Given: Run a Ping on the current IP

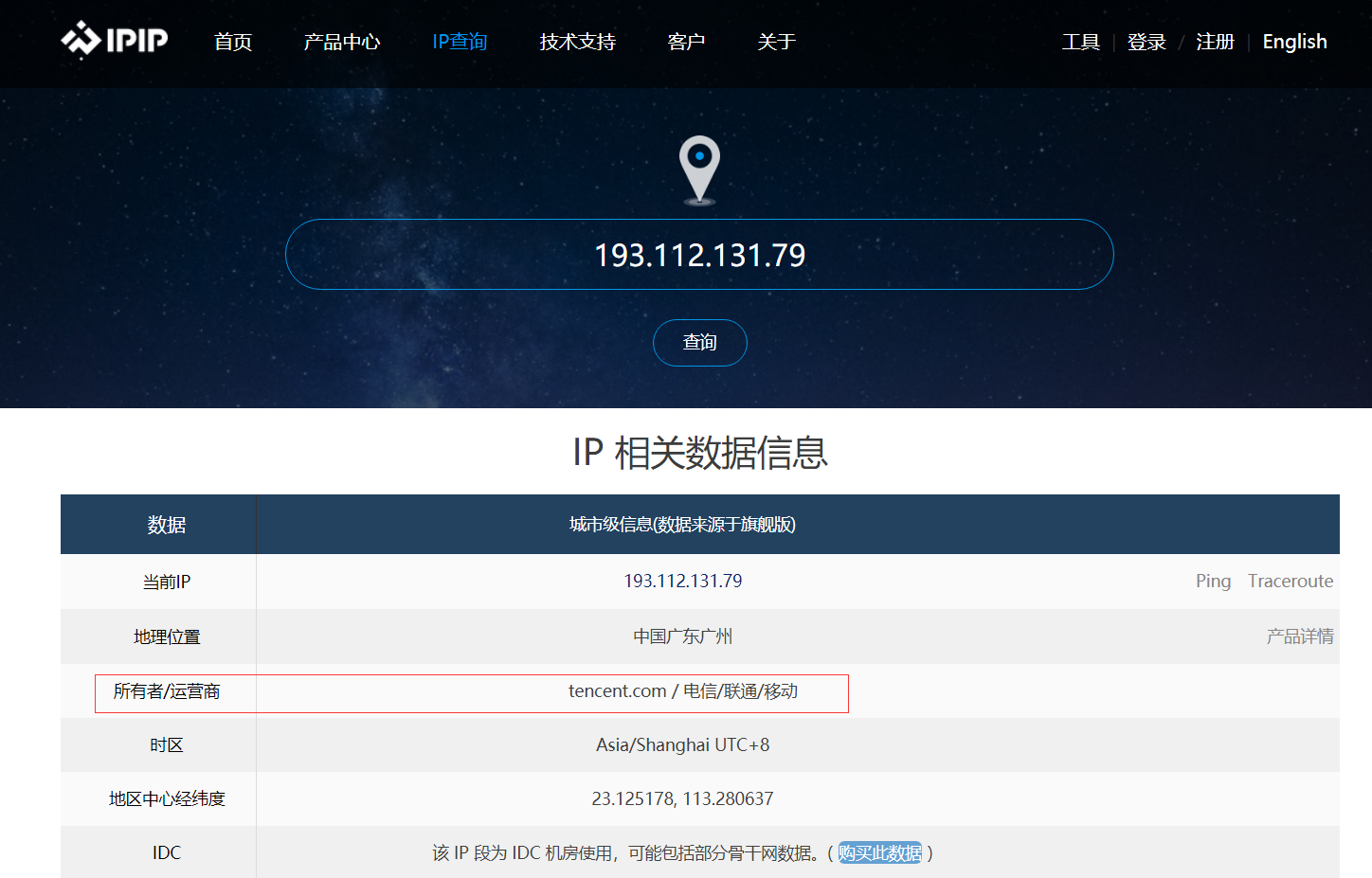Looking at the screenshot, I should pos(1213,581).
